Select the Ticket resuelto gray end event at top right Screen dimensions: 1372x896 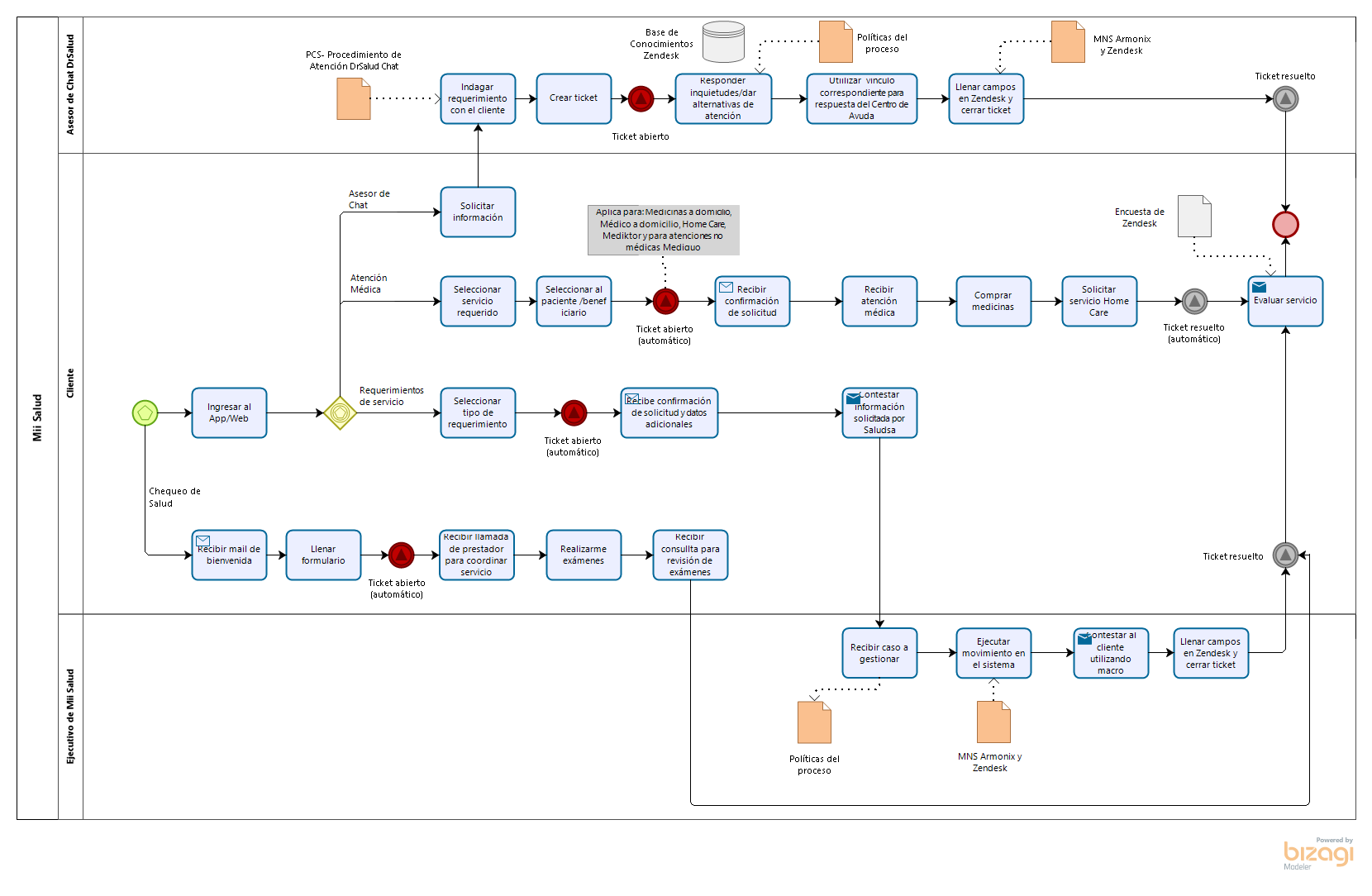(x=1285, y=99)
